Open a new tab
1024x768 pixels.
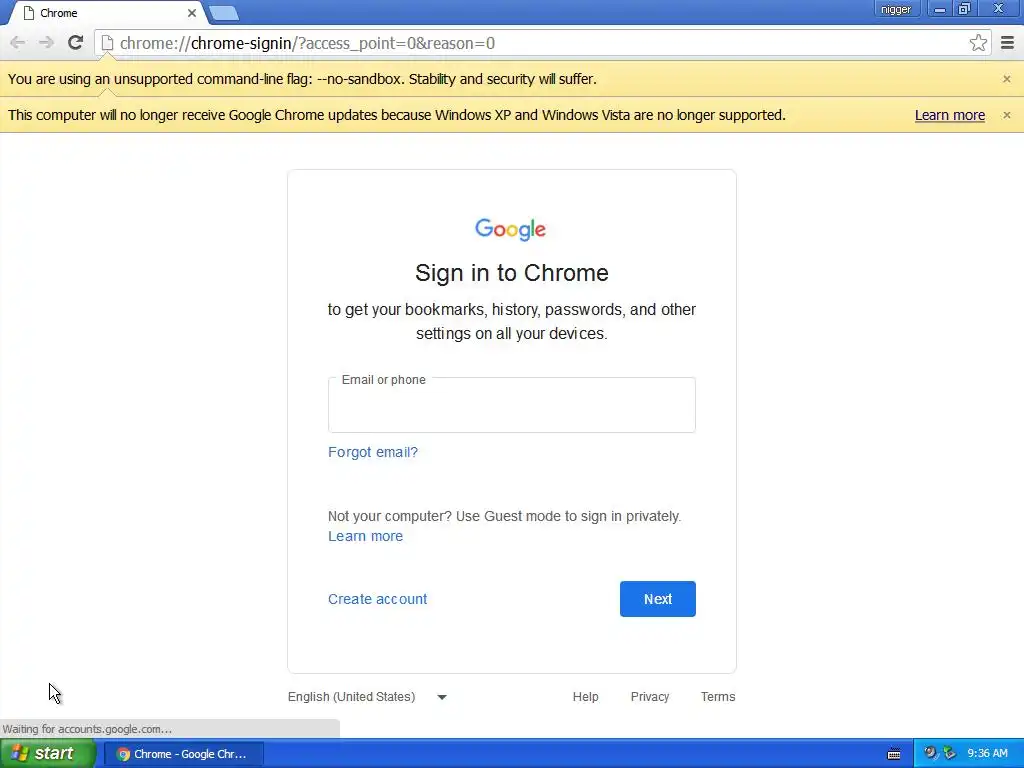[x=224, y=13]
